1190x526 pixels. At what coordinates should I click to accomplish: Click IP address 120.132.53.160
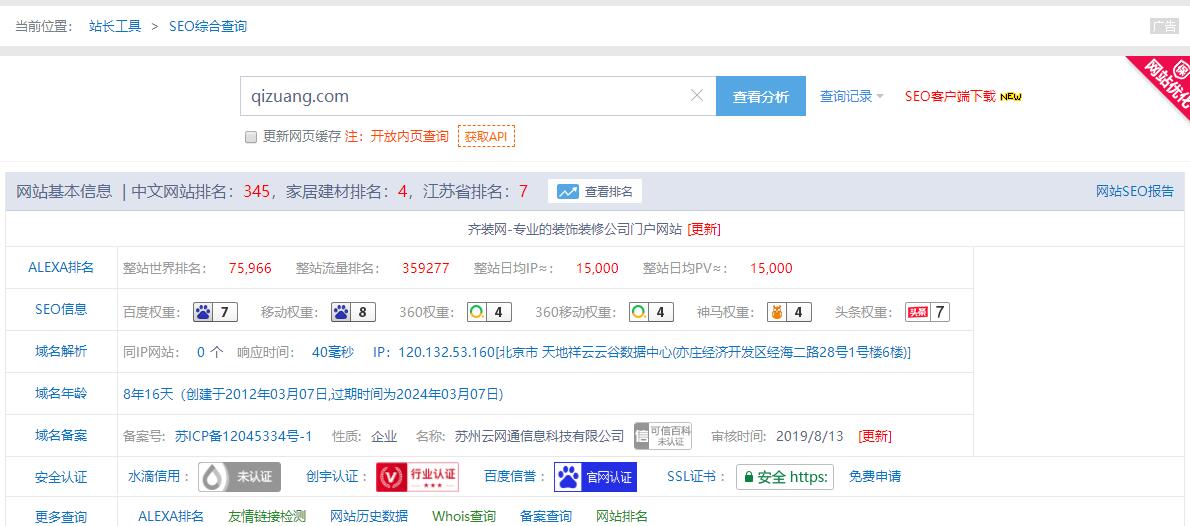446,352
